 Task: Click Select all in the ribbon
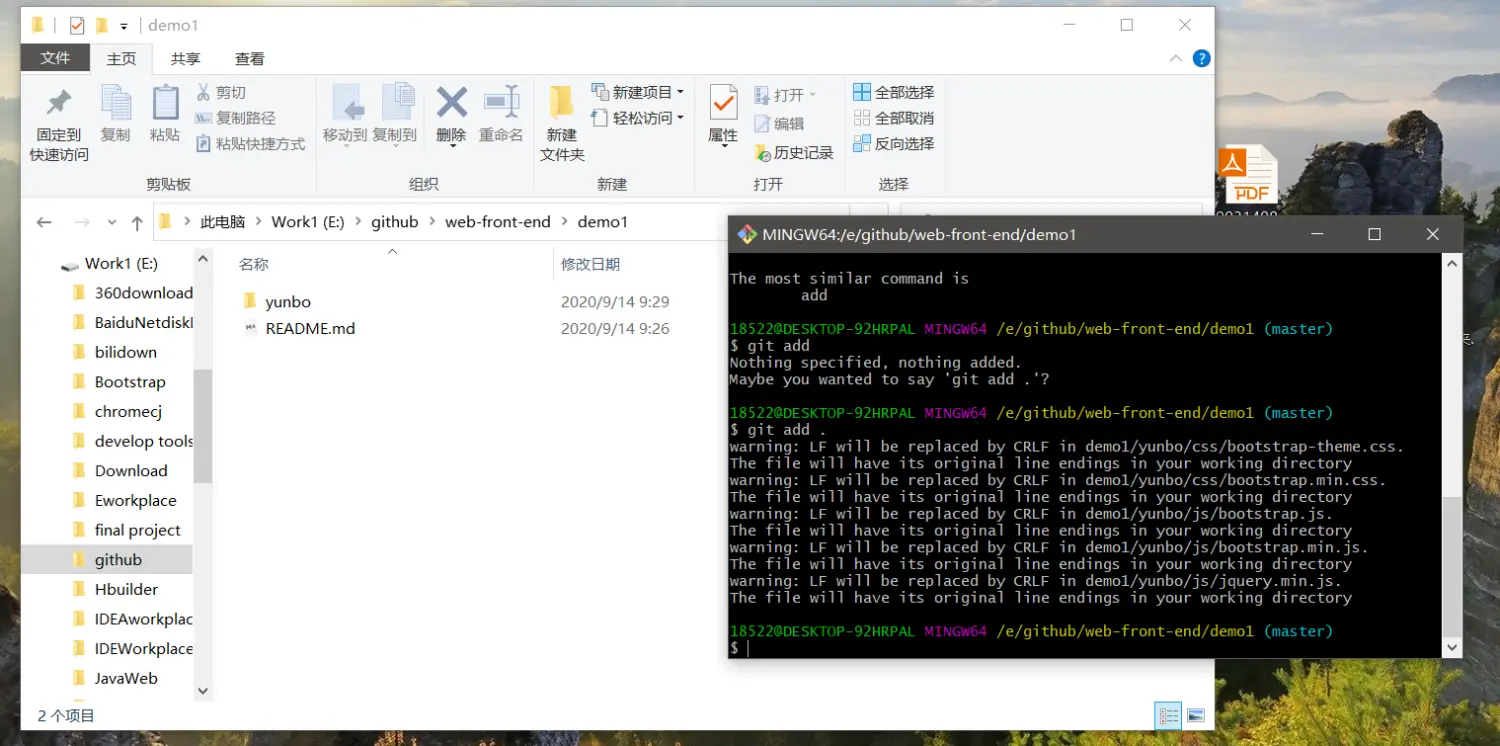[x=893, y=92]
